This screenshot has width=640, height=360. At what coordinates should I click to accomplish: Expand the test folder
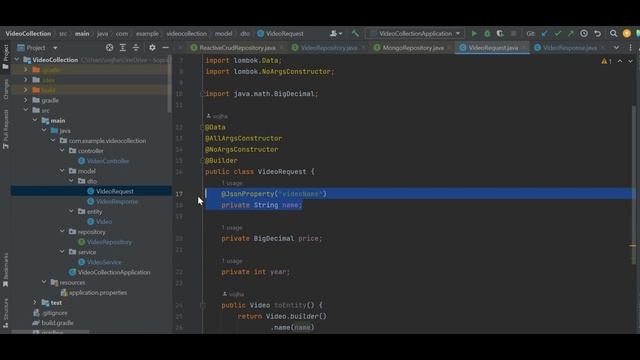tap(35, 302)
